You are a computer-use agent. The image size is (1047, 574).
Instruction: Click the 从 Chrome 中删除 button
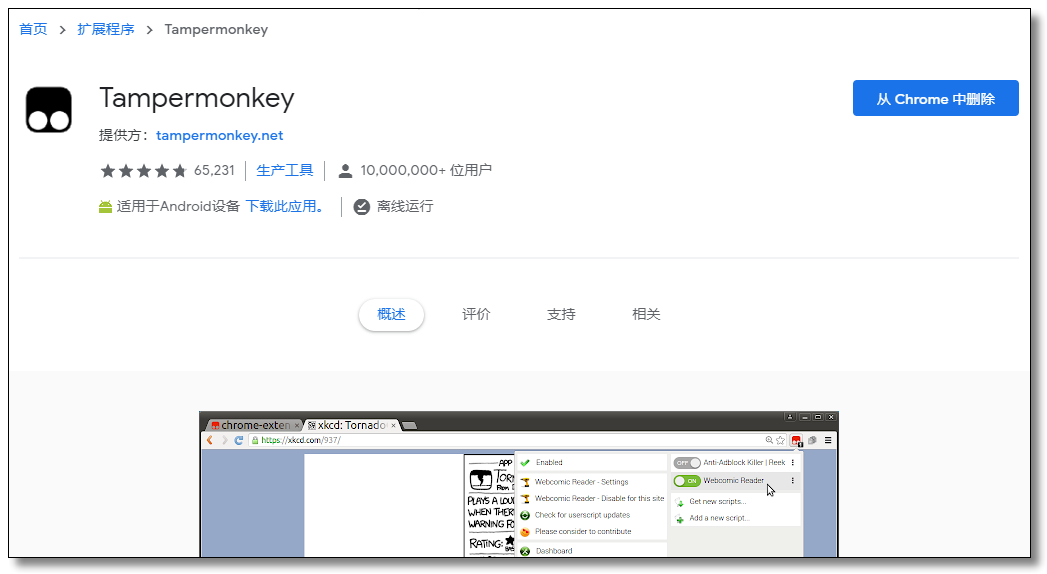point(935,98)
